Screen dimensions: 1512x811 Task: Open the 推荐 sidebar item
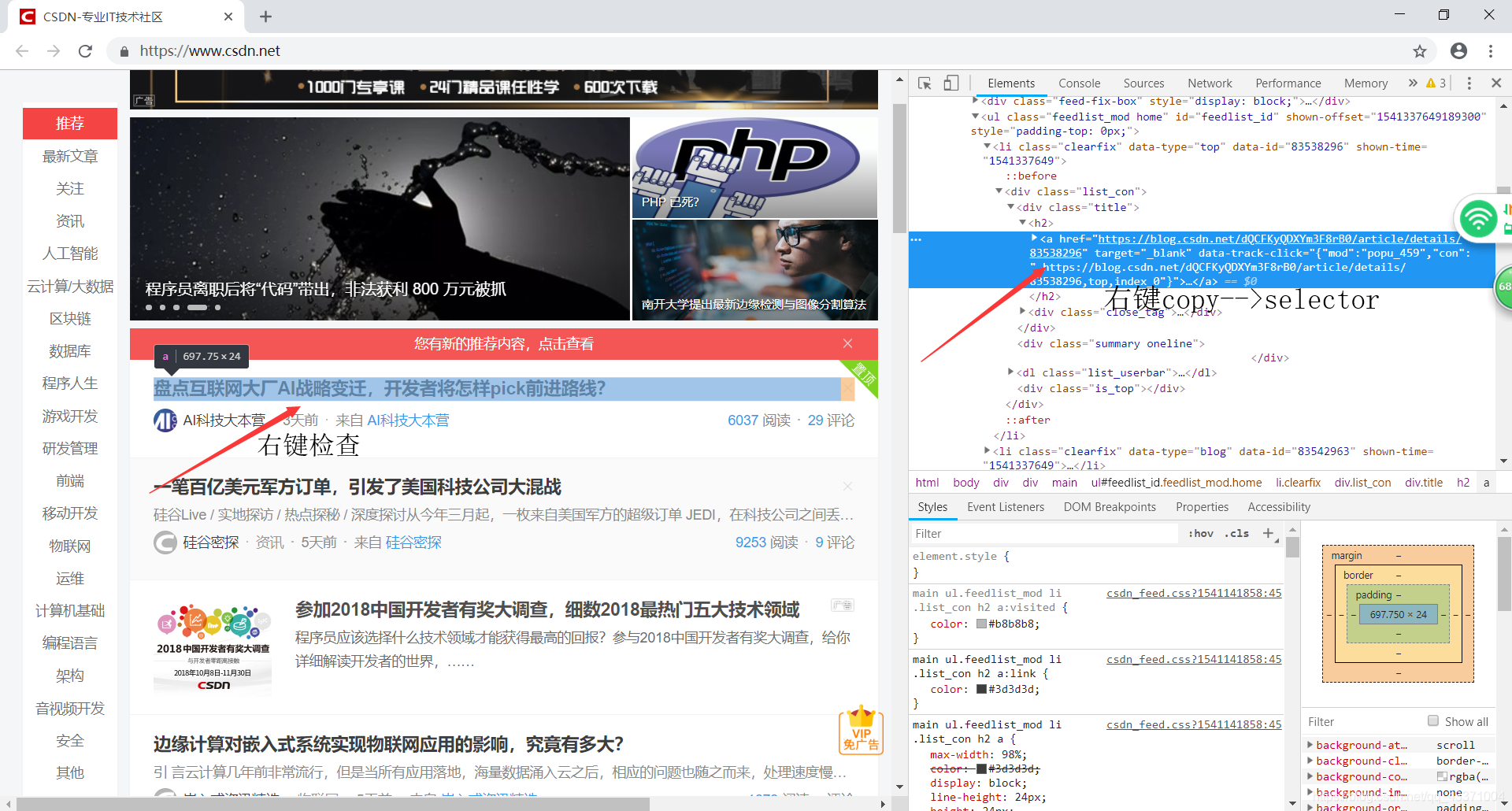(x=70, y=123)
